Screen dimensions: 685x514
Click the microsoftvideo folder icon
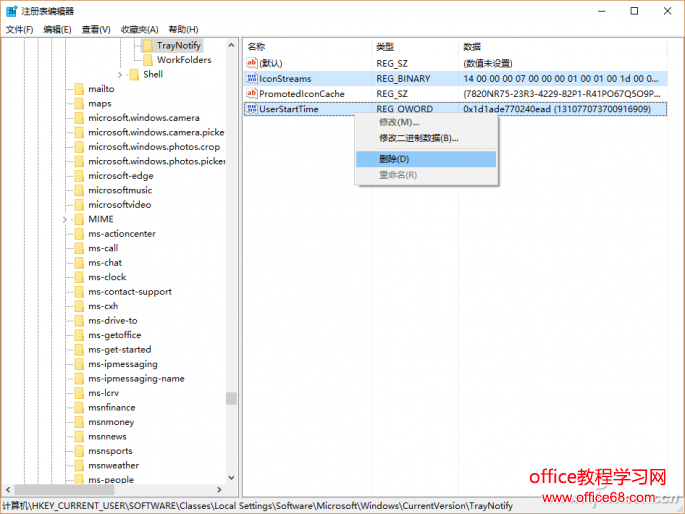[x=79, y=205]
